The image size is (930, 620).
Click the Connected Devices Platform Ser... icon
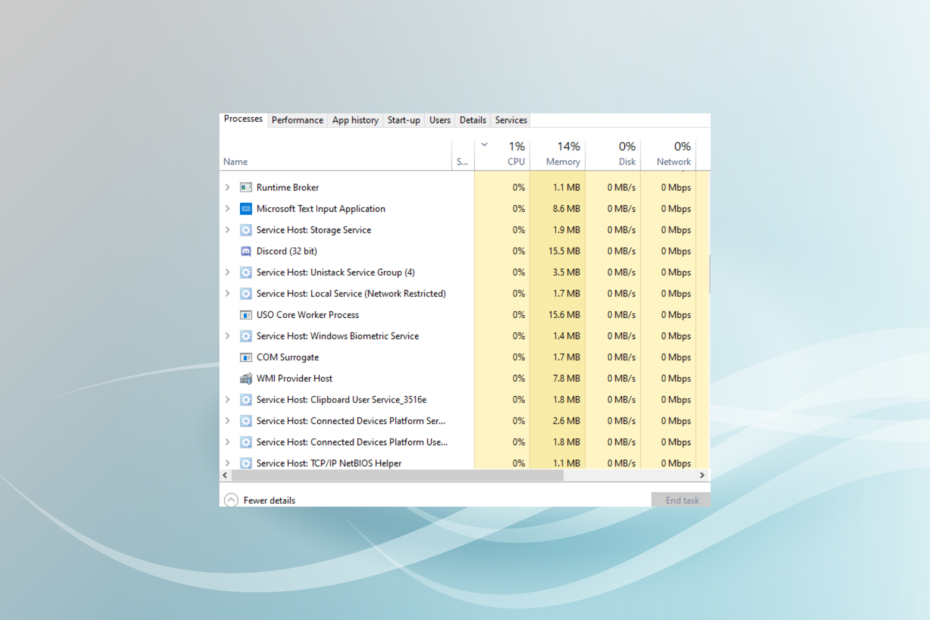point(246,421)
